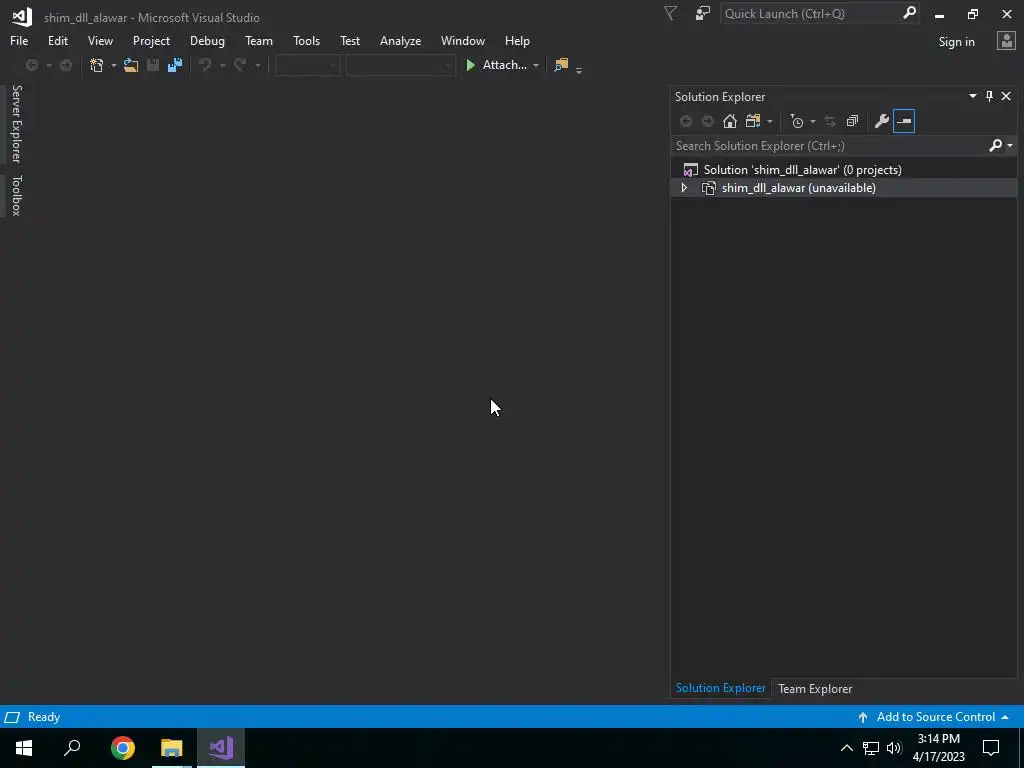This screenshot has width=1024, height=768.
Task: Open the Project menu
Action: coord(152,41)
